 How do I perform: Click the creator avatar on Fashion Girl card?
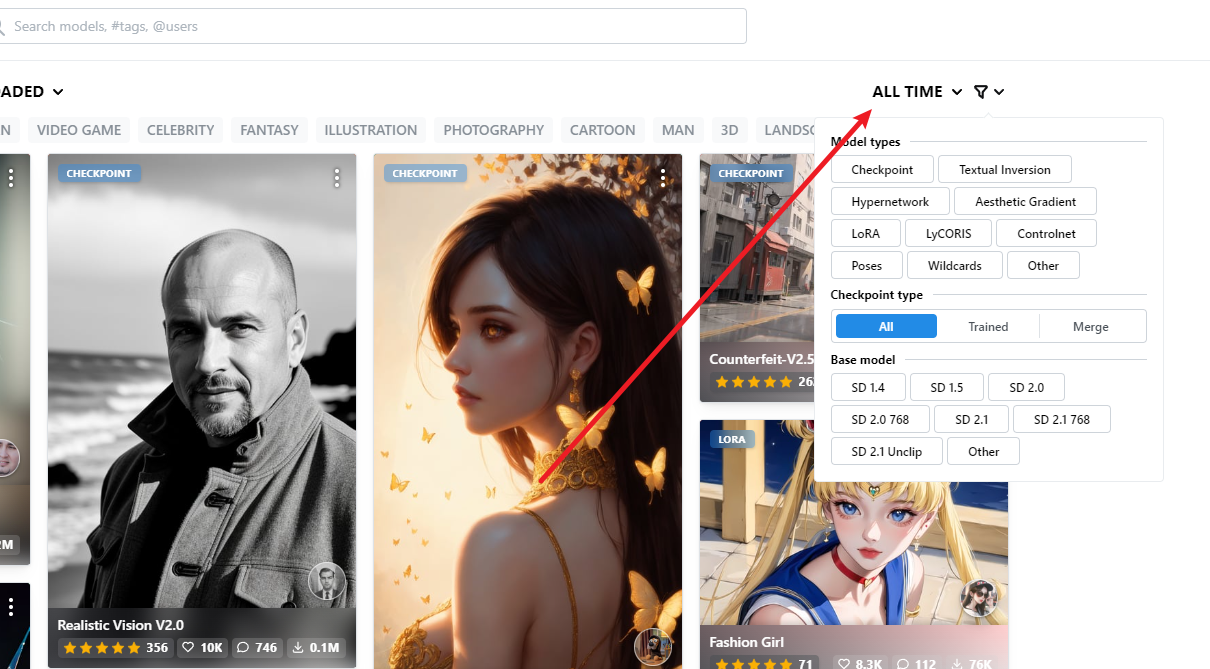(980, 599)
